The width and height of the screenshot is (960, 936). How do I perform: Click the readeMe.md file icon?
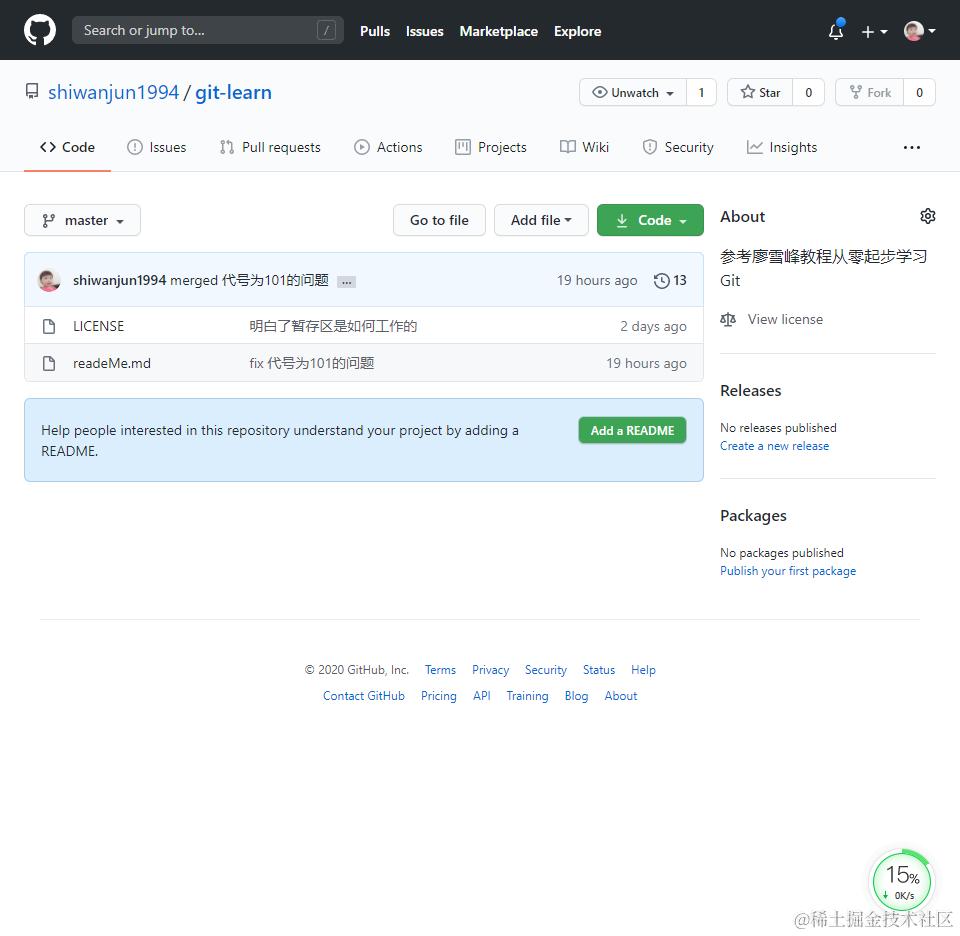(x=49, y=364)
